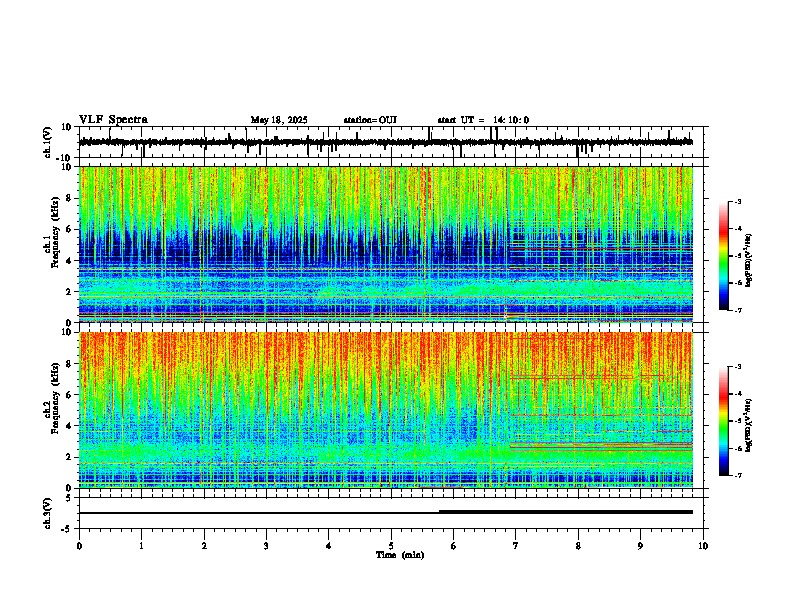792x612 pixels.
Task: Click the "station=OUI" header text
Action: (370, 120)
